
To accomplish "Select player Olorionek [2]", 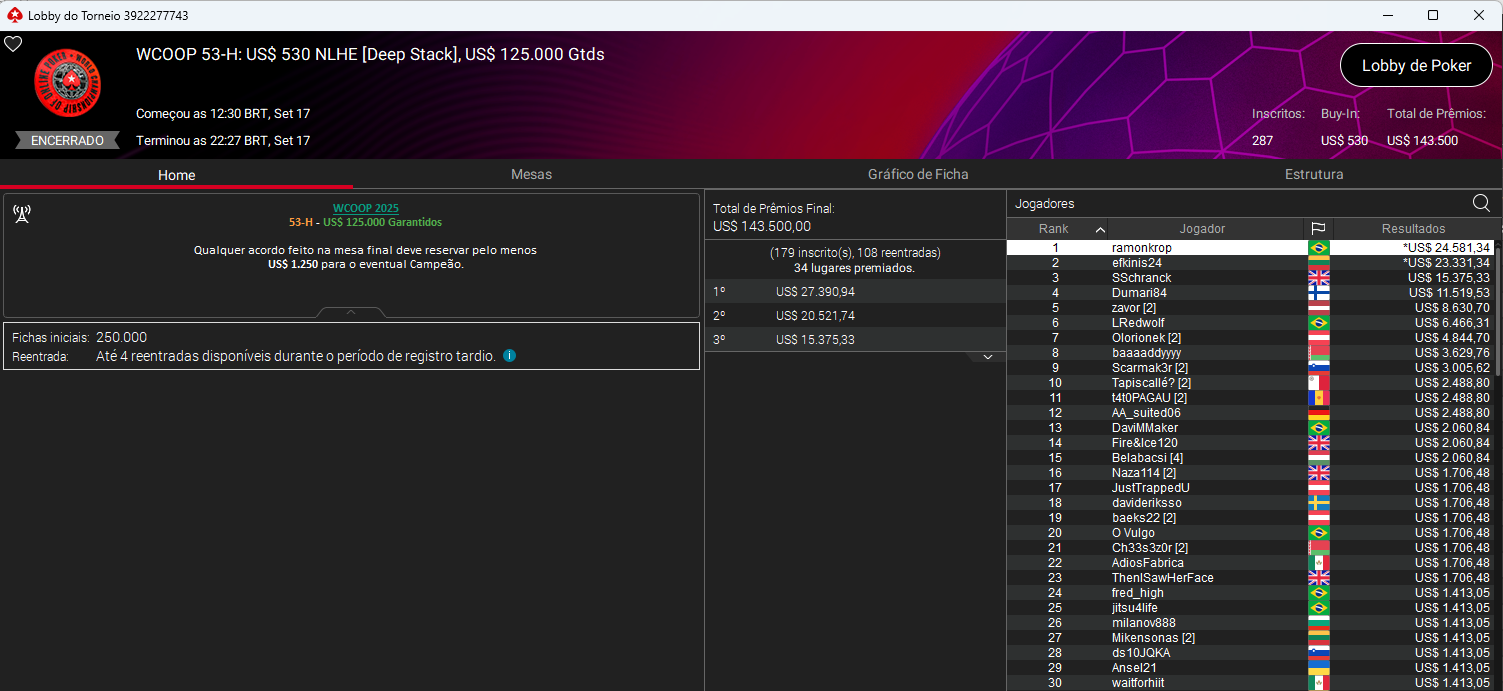I will pos(1146,337).
